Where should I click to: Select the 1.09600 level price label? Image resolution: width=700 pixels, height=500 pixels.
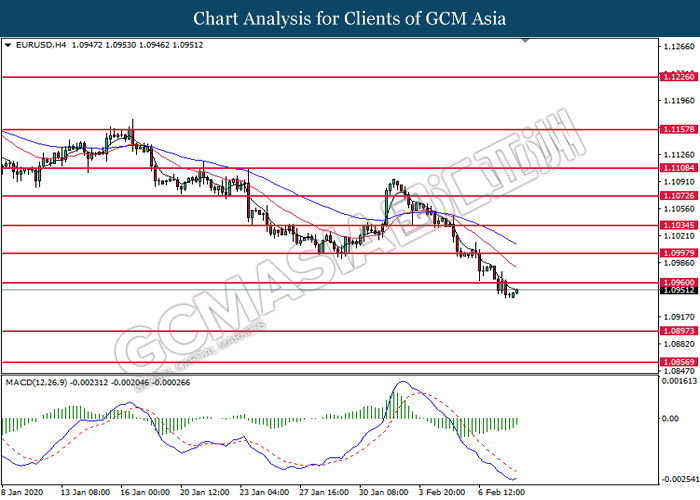[678, 282]
